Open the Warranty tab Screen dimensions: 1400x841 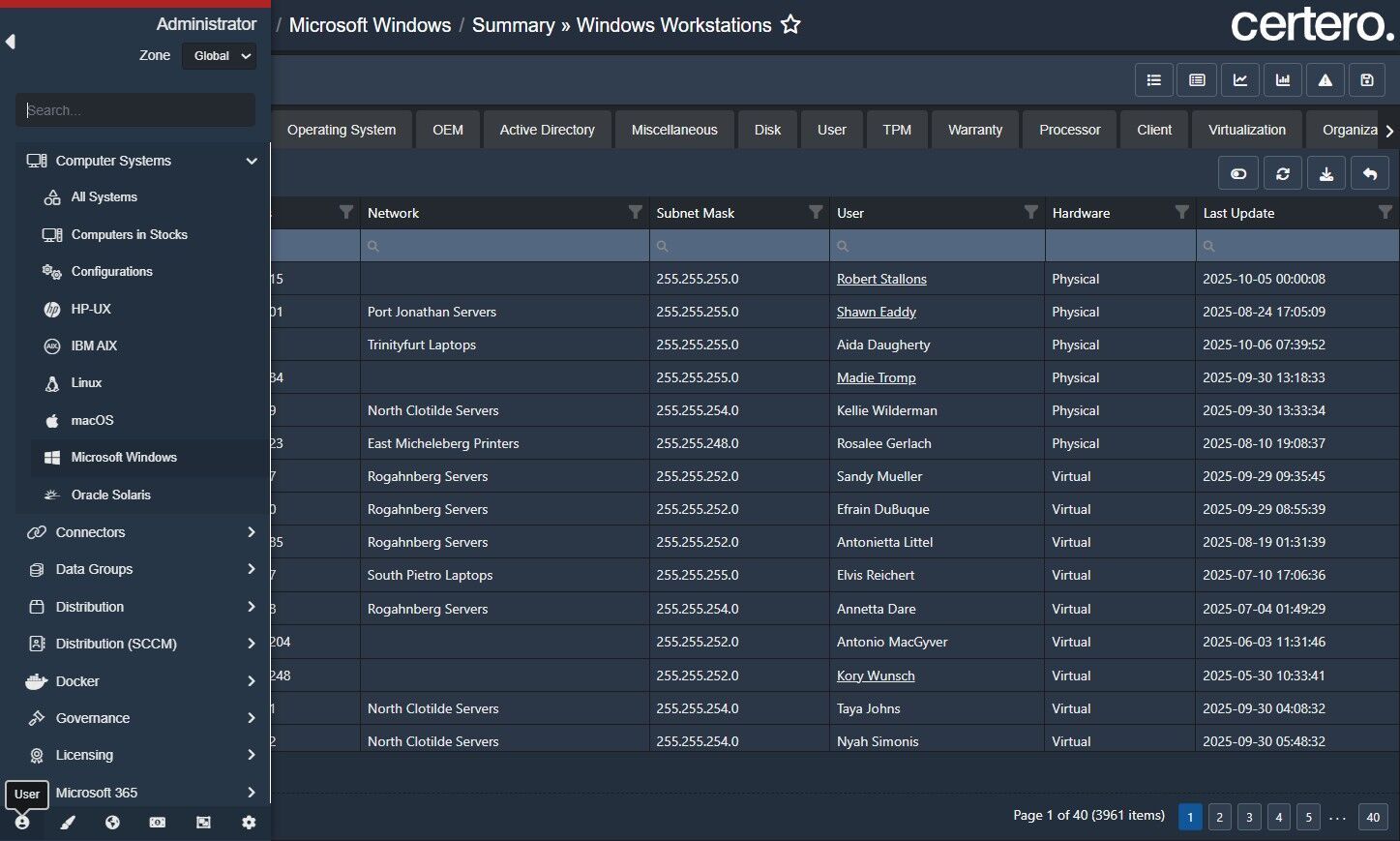pos(974,130)
